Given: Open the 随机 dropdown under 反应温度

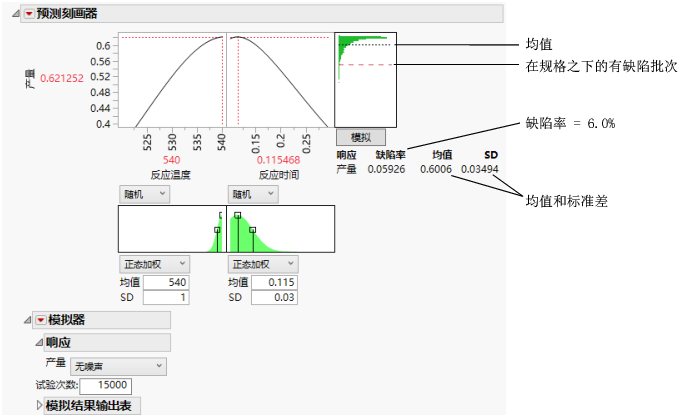Looking at the screenshot, I should coord(144,194).
